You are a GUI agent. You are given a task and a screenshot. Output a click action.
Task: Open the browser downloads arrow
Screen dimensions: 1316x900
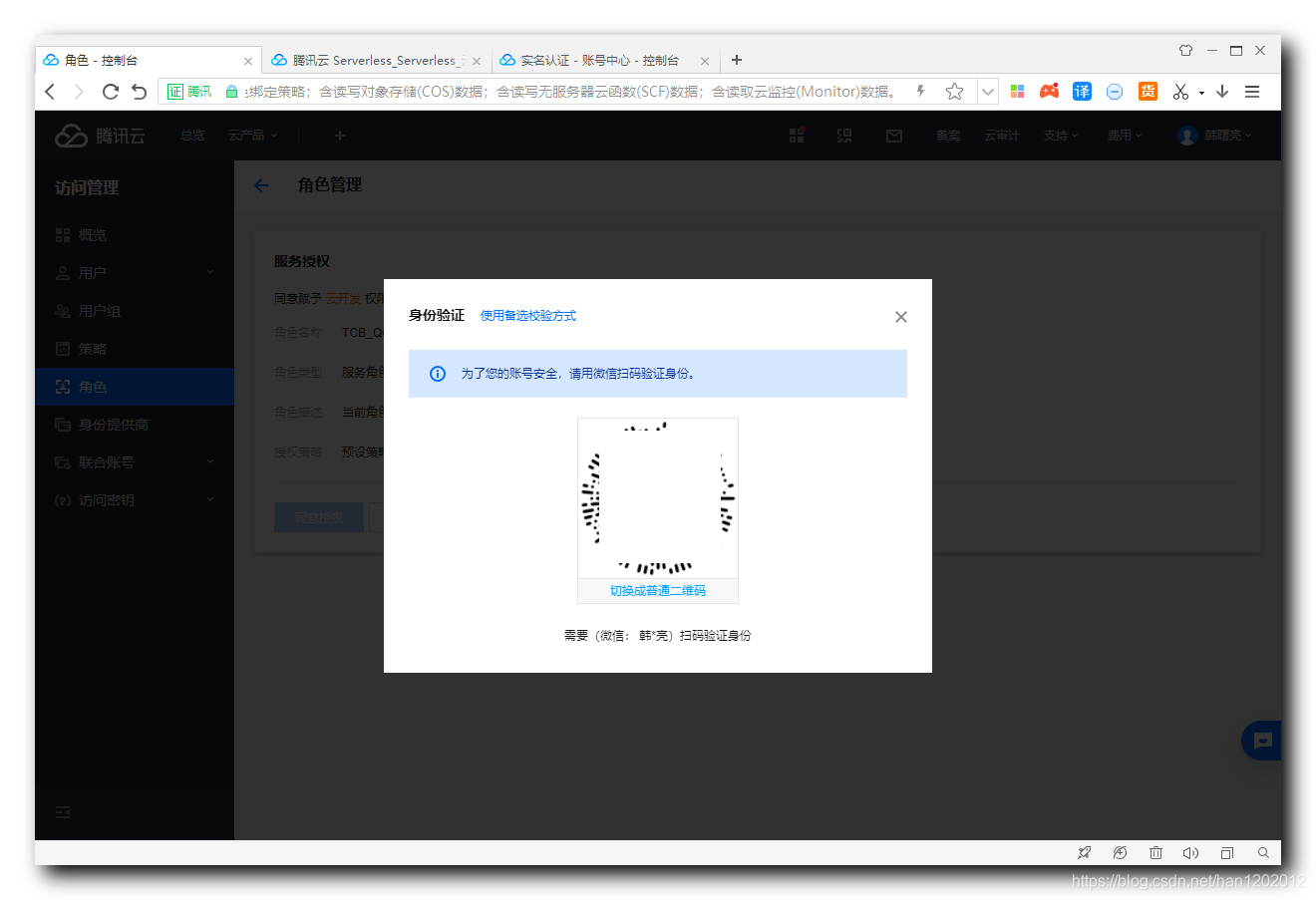tap(1222, 92)
